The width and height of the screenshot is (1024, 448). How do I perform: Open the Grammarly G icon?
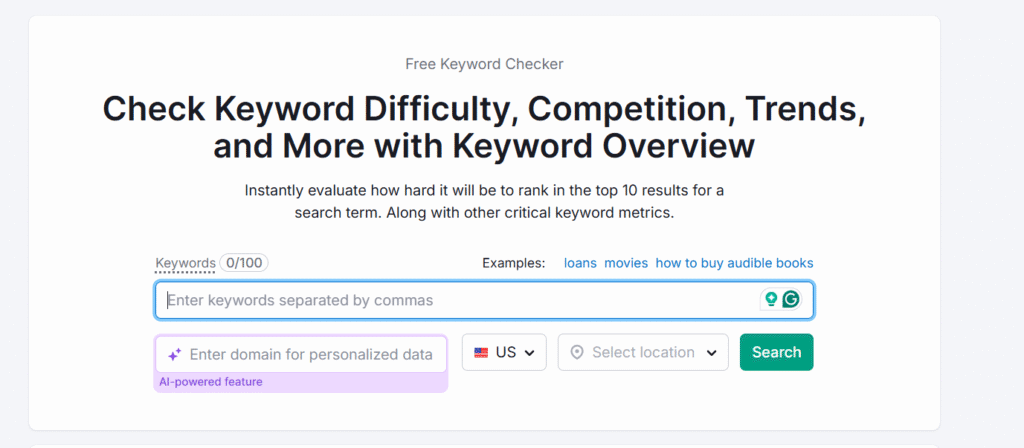tap(791, 300)
